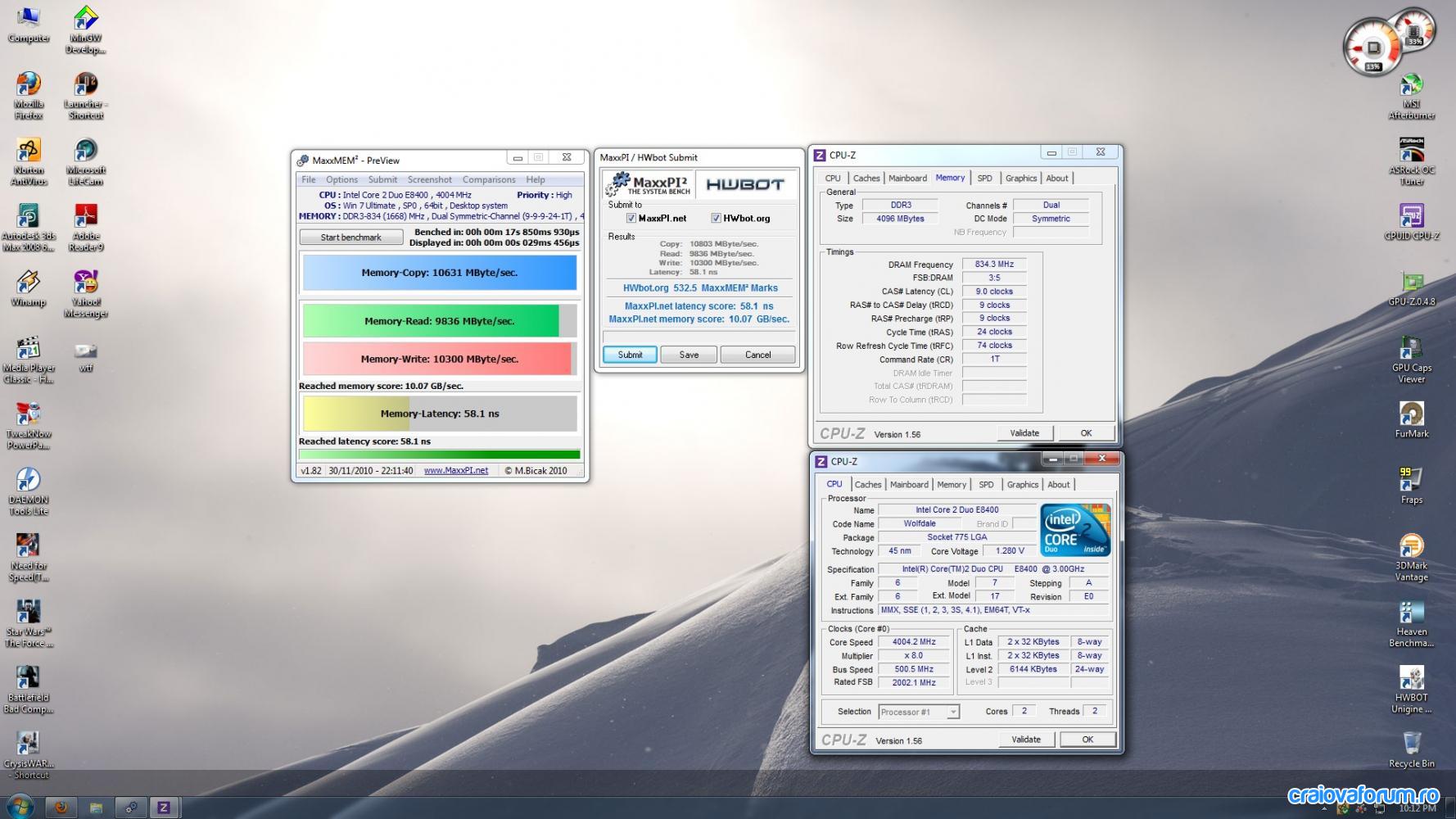
Task: Switch to SPD tab in upper CPU-Z
Action: (985, 178)
